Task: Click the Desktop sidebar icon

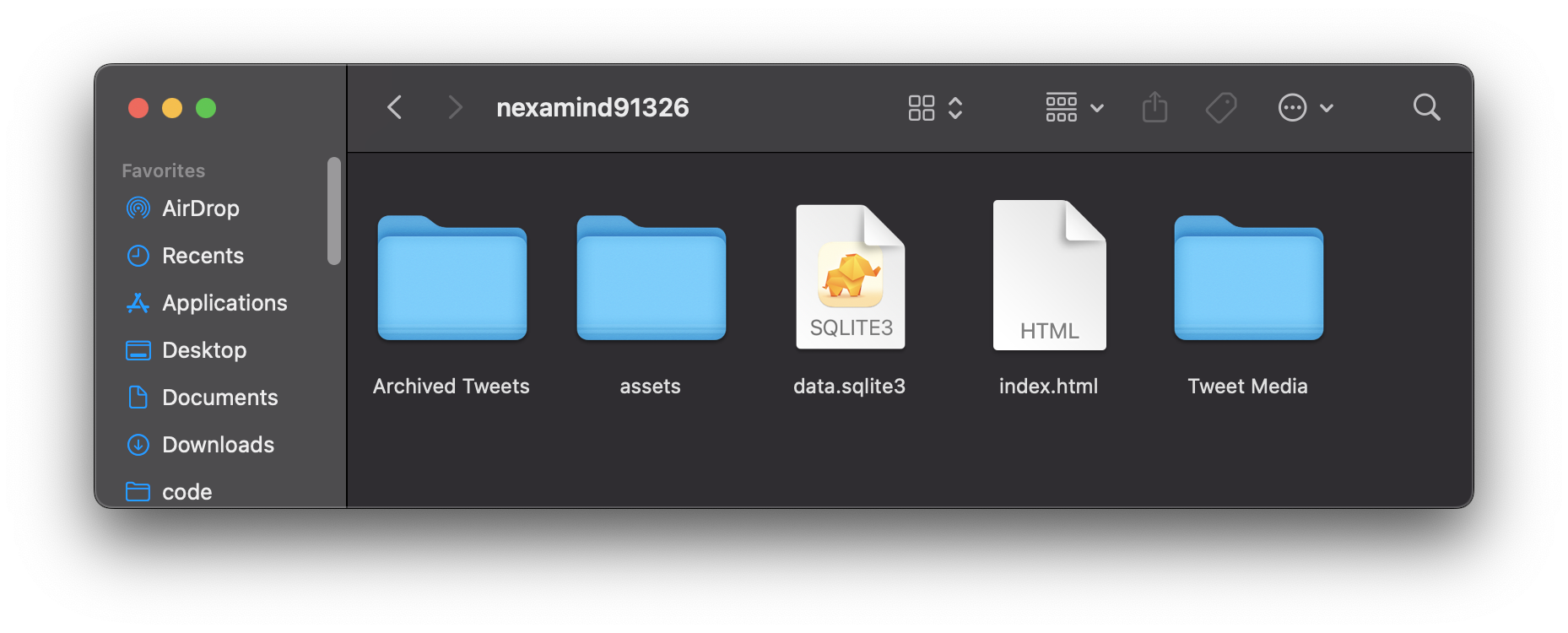Action: 138,349
